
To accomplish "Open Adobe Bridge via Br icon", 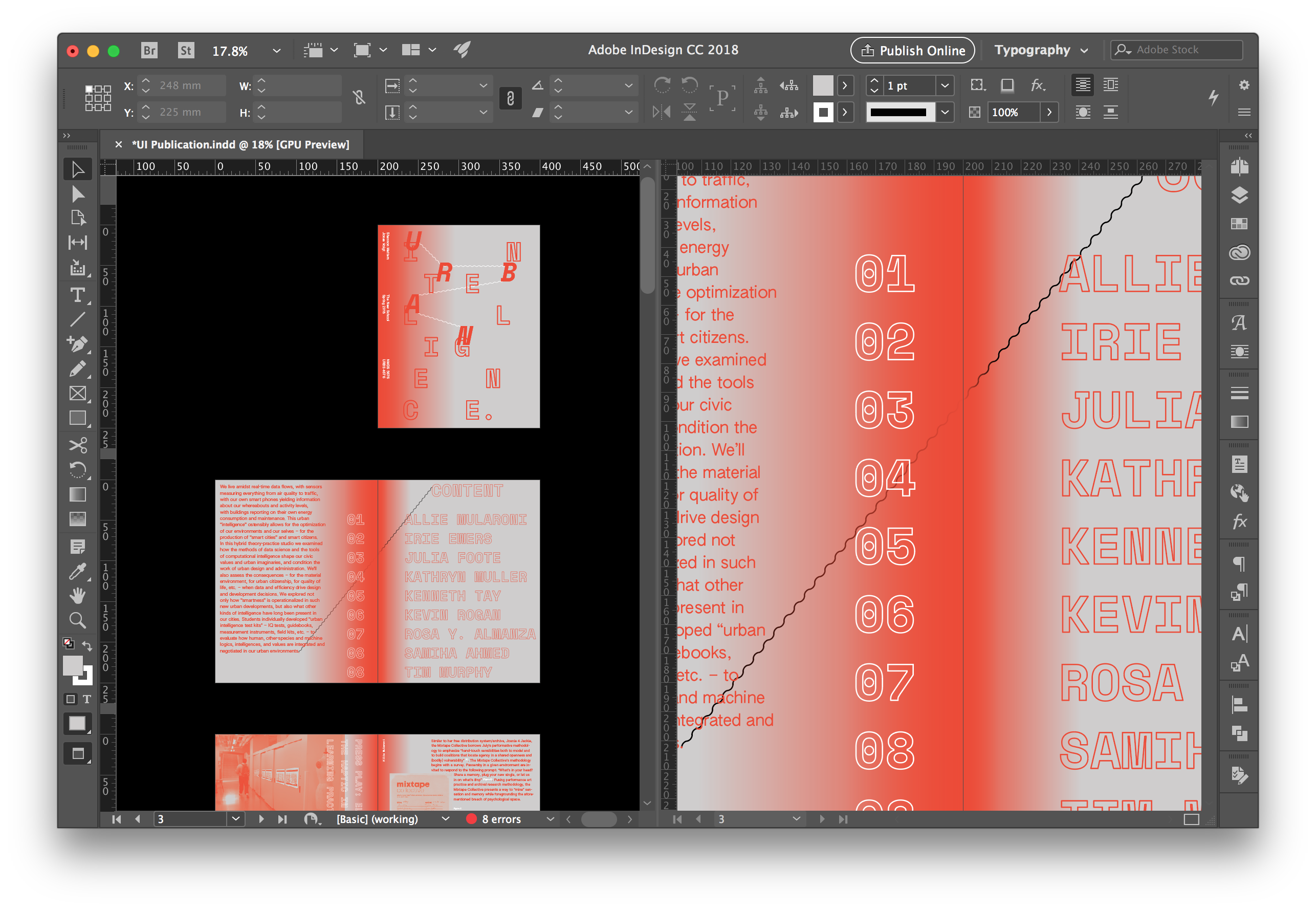I will [149, 50].
